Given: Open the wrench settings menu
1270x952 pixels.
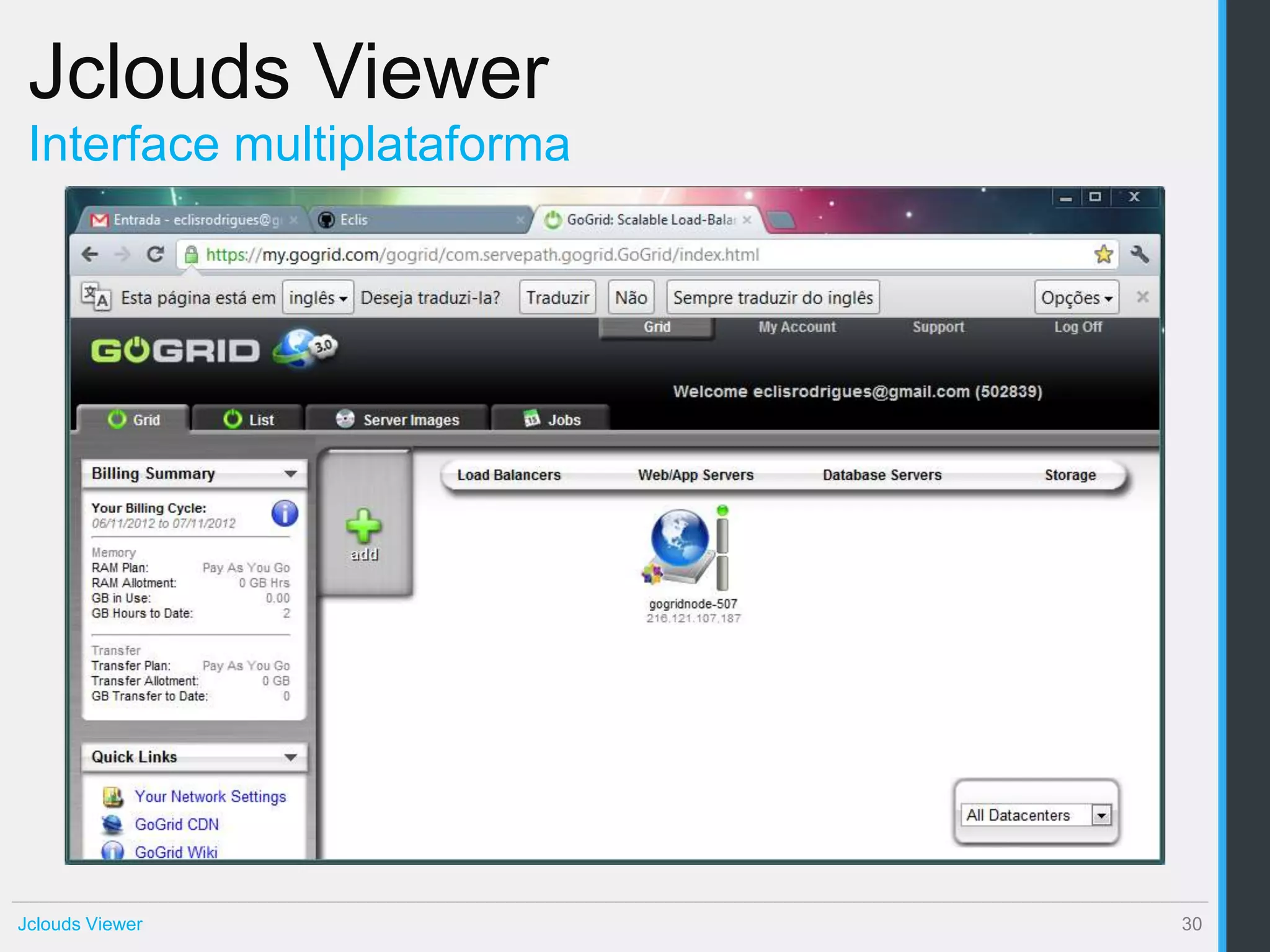Looking at the screenshot, I should click(1139, 254).
